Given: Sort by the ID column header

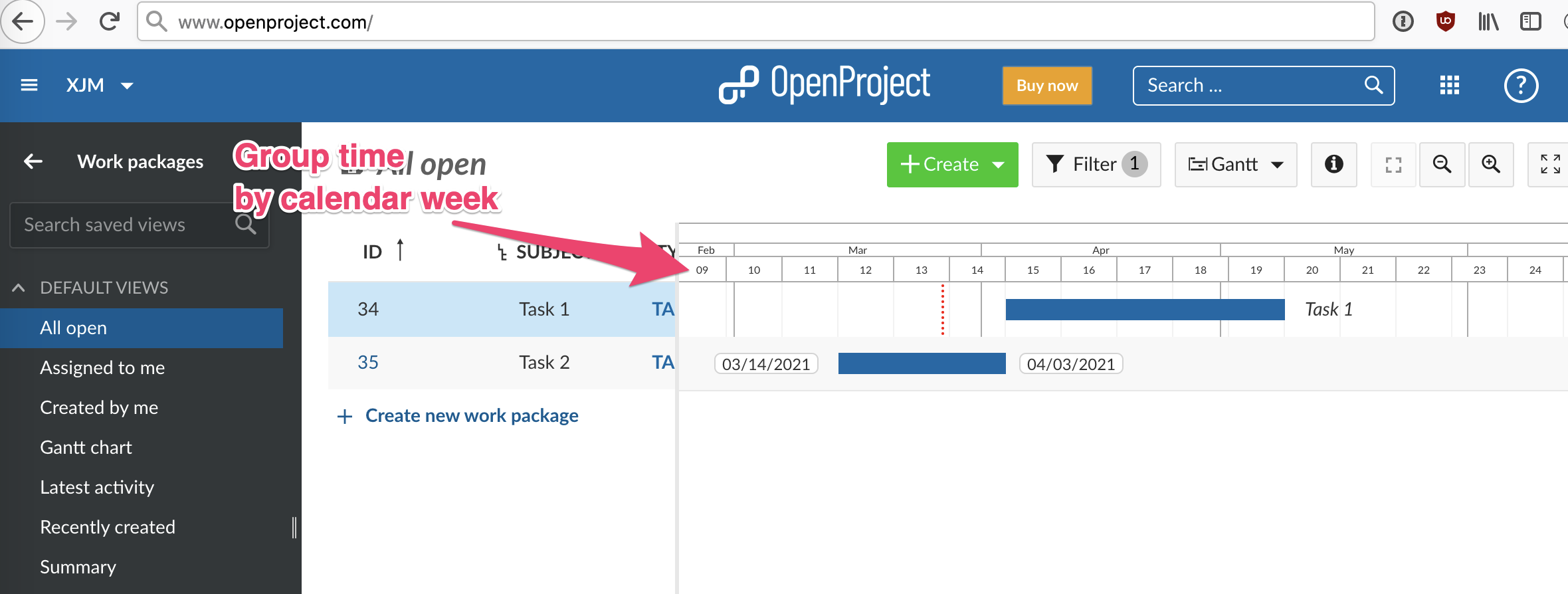Looking at the screenshot, I should point(373,252).
